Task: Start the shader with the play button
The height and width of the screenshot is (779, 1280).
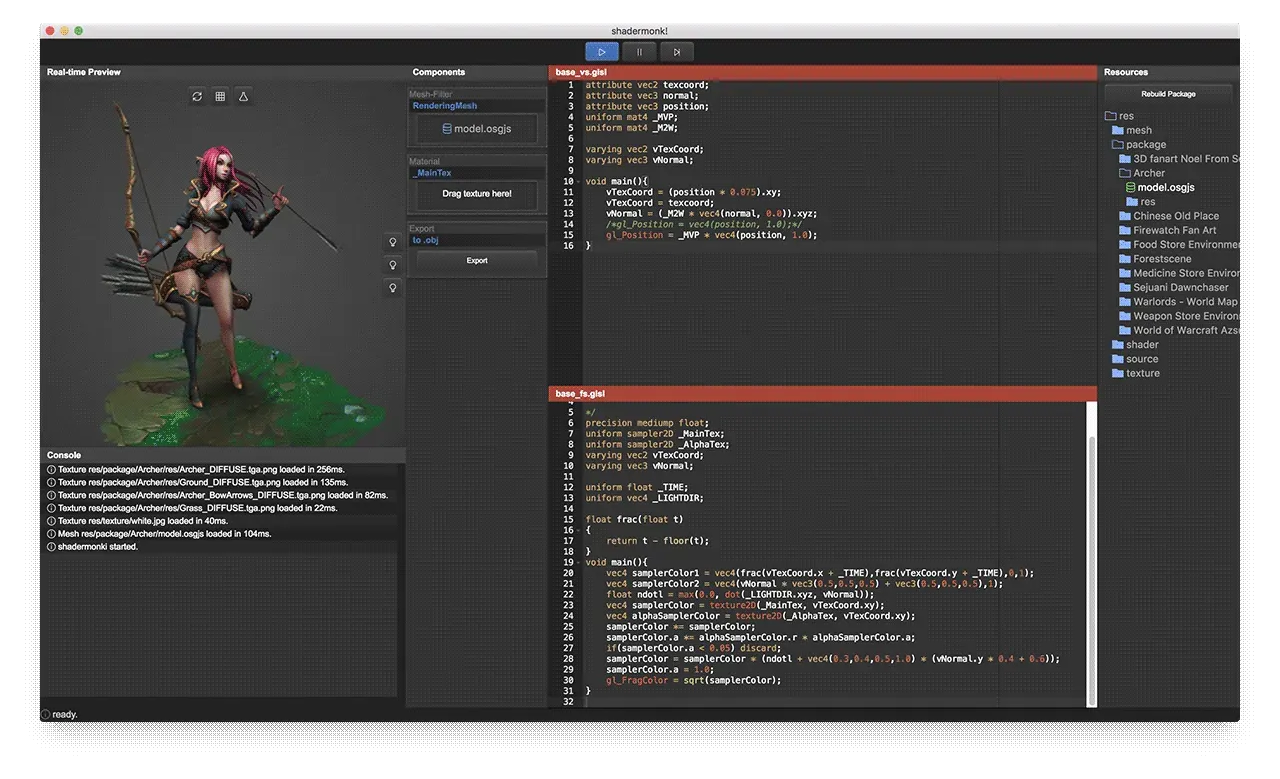Action: 602,52
